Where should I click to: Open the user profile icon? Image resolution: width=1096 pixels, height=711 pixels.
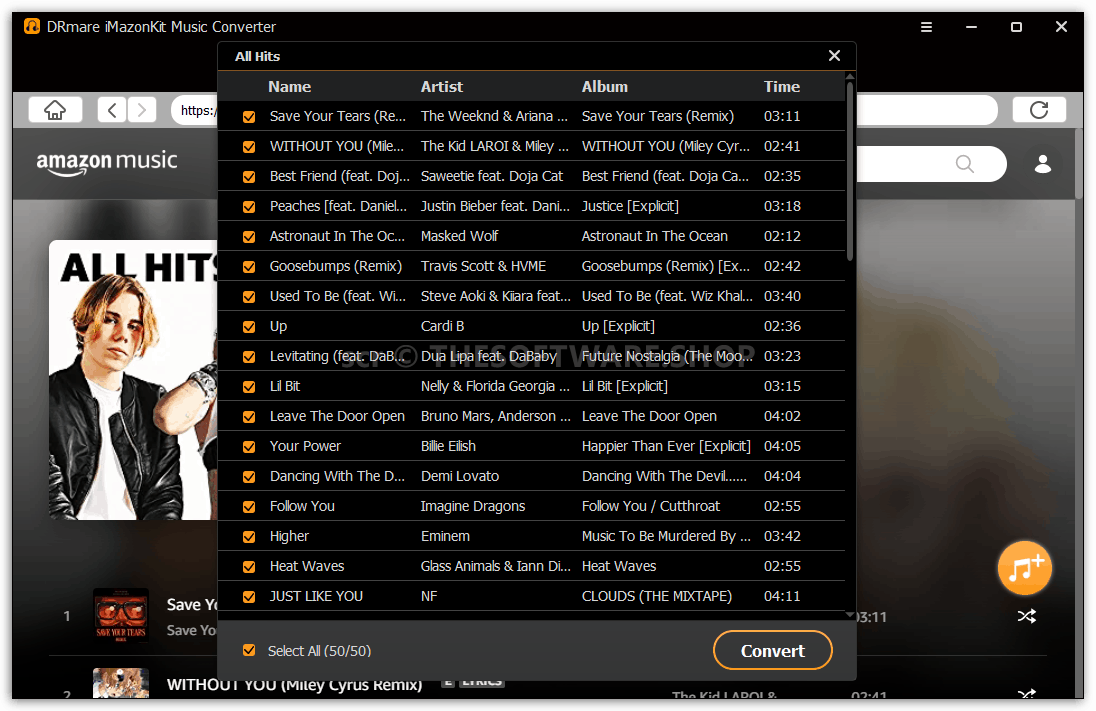click(x=1043, y=164)
